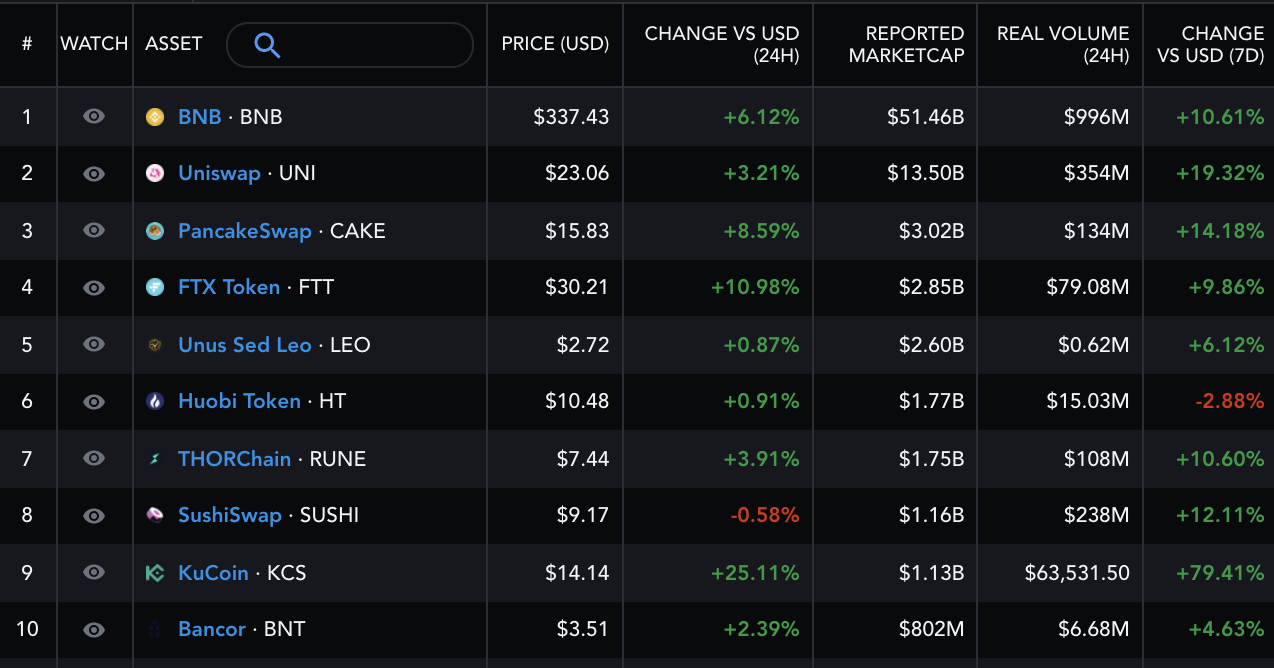1274x668 pixels.
Task: Open the Unus Sed Leo asset link
Action: (x=245, y=345)
